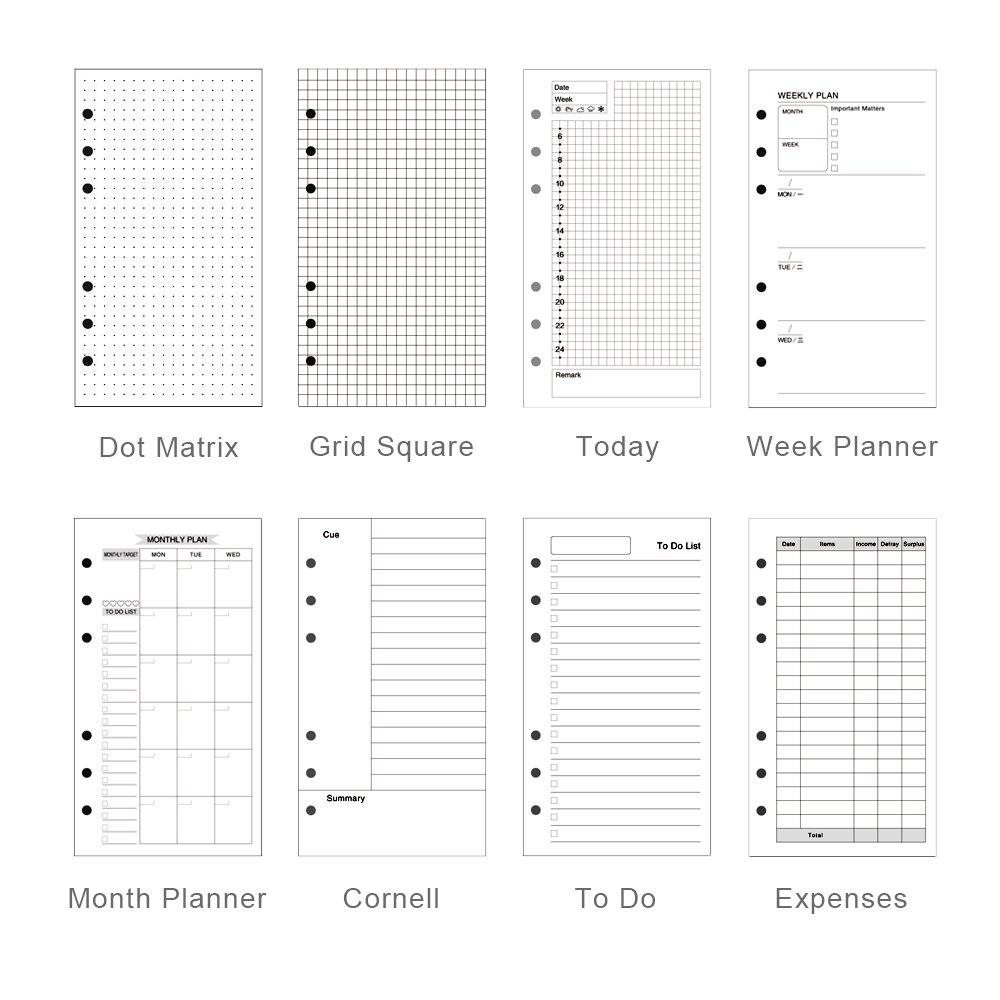Click the last heart icon above TO DO LIST

pyautogui.click(x=135, y=603)
